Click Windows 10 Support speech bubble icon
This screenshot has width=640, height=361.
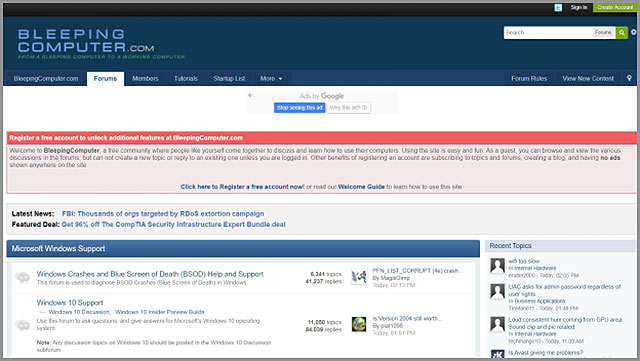pyautogui.click(x=22, y=325)
